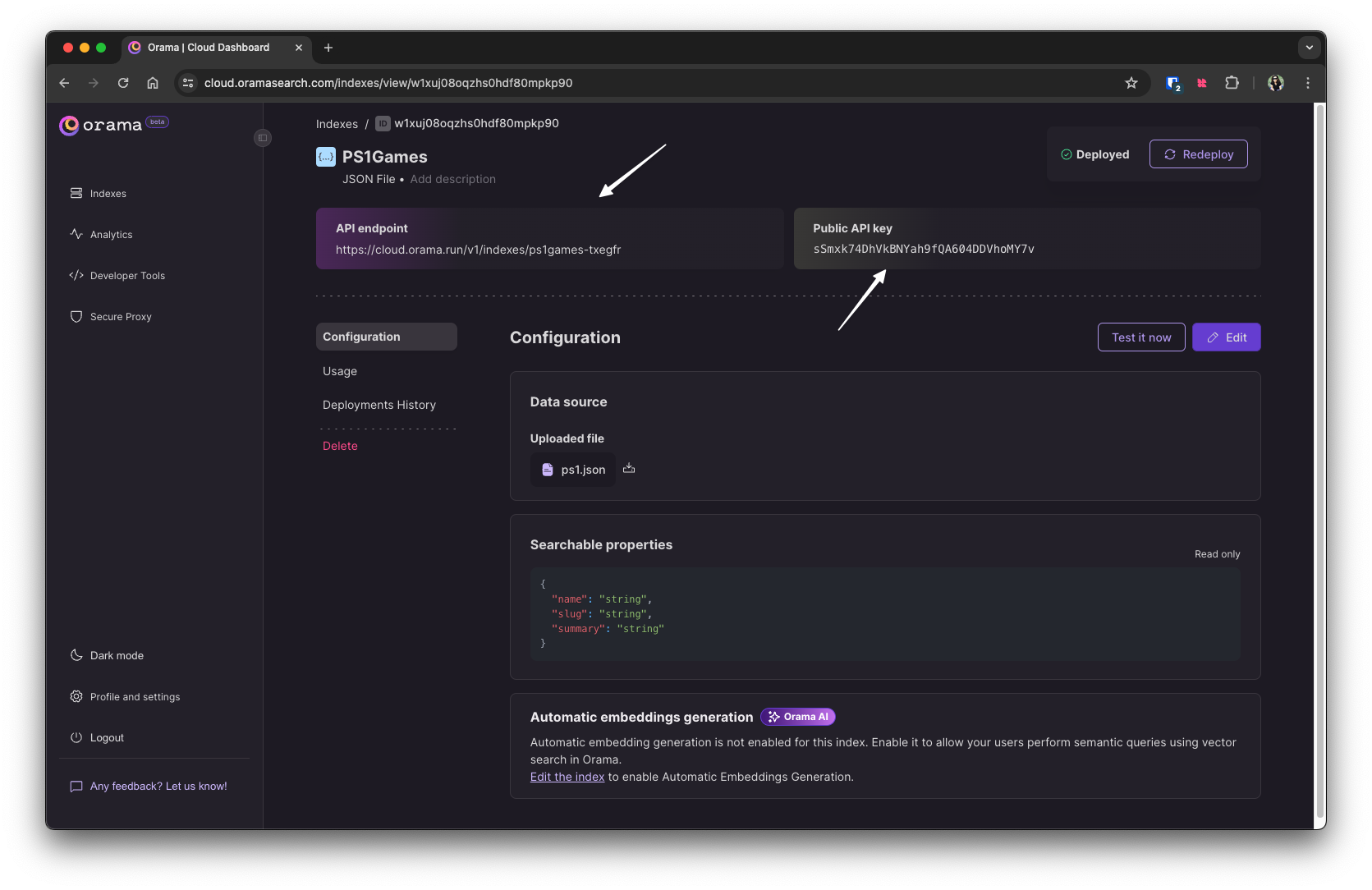Open the browser Extensions puzzle menu
The width and height of the screenshot is (1372, 890).
pos(1232,83)
